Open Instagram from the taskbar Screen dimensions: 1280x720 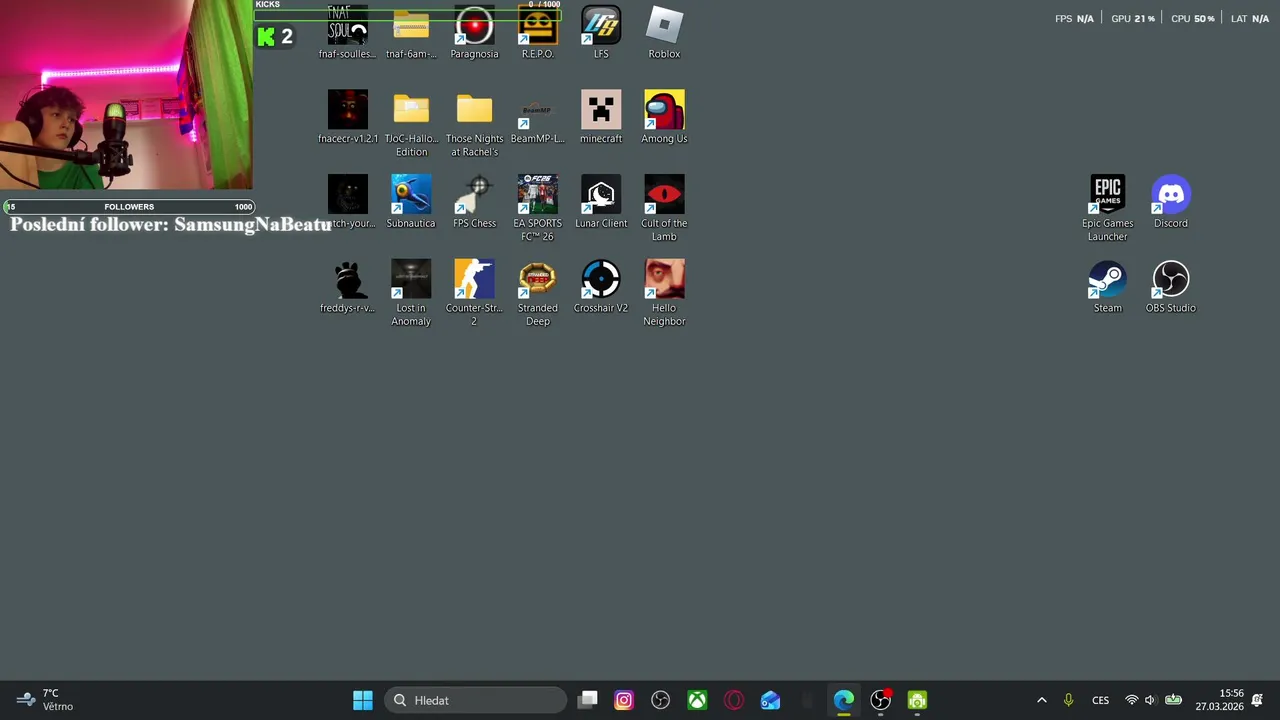[x=624, y=700]
